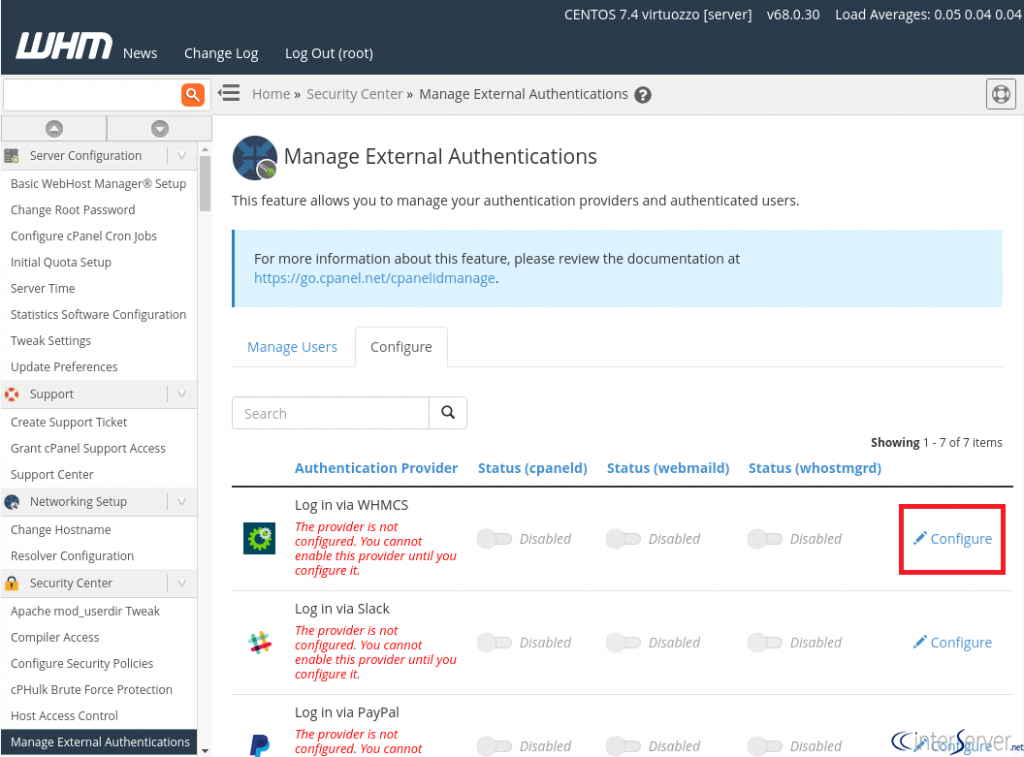
Task: Open Resolver Configuration in sidebar
Action: tap(72, 556)
